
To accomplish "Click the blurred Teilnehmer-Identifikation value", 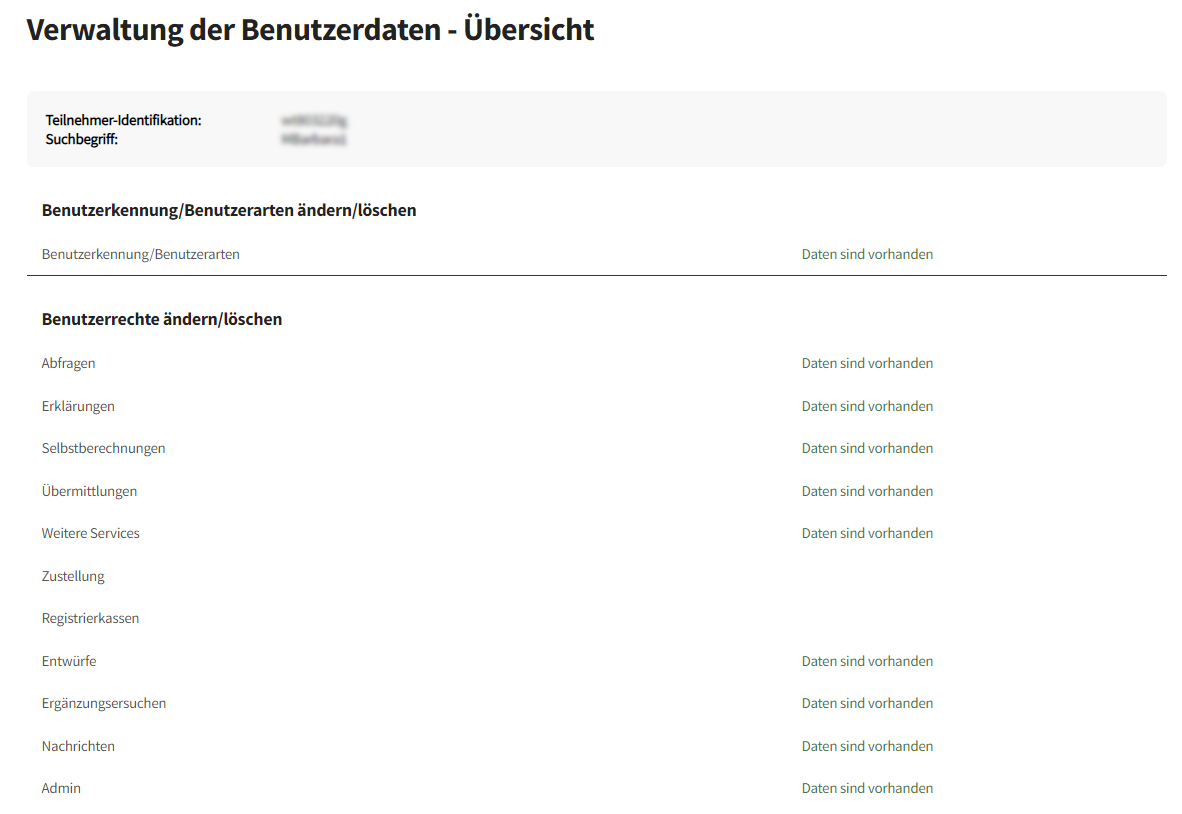I will (314, 121).
